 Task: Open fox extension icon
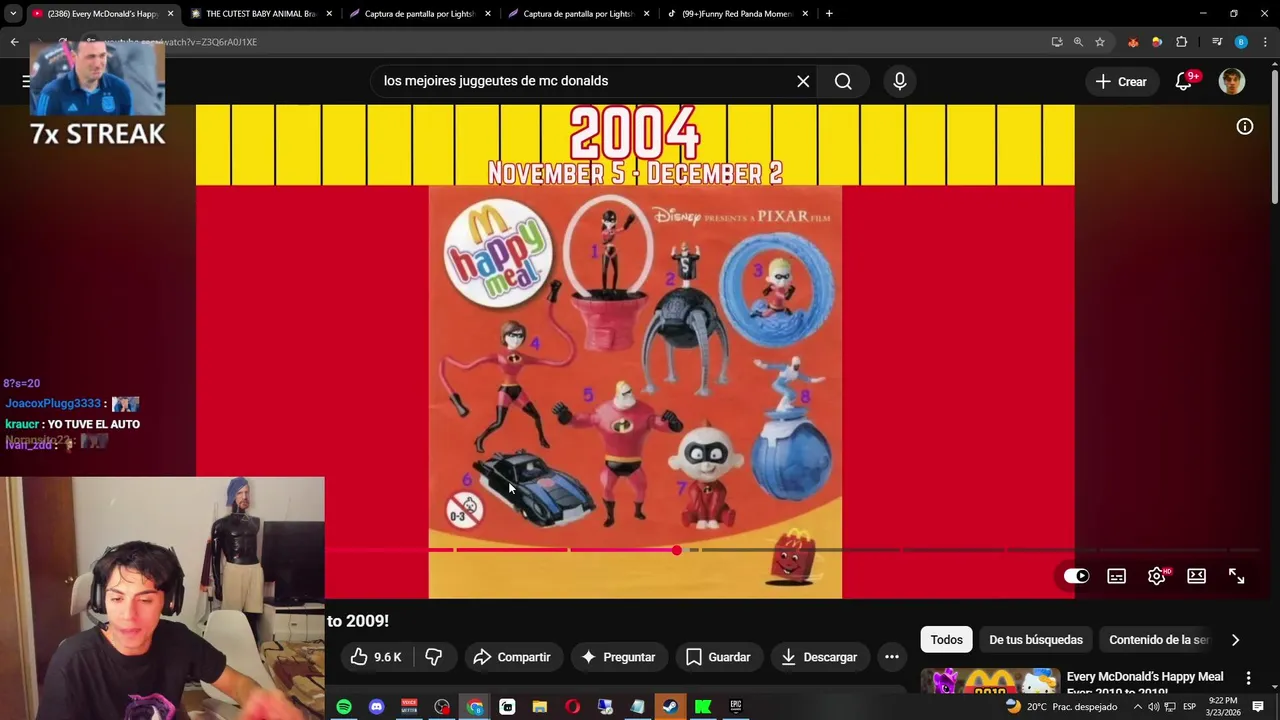tap(1133, 42)
